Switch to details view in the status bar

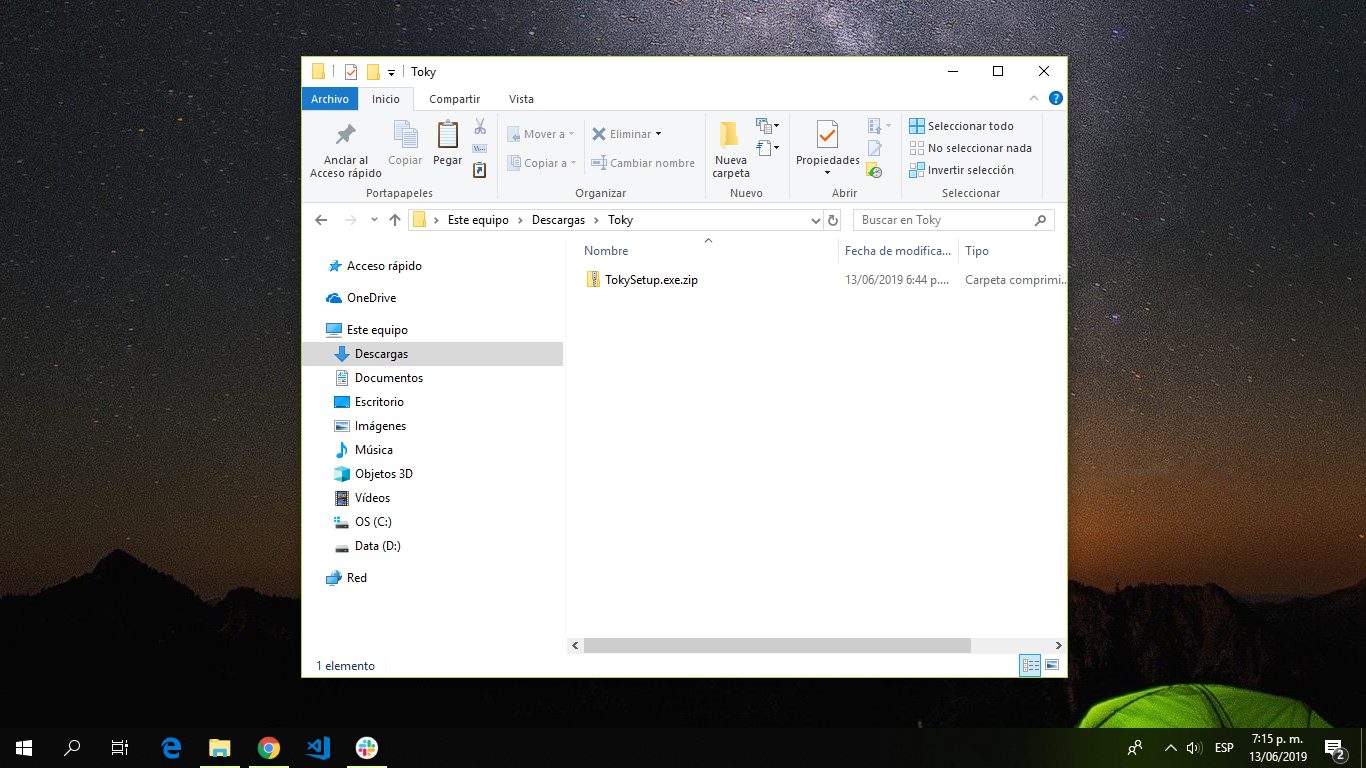pos(1030,665)
